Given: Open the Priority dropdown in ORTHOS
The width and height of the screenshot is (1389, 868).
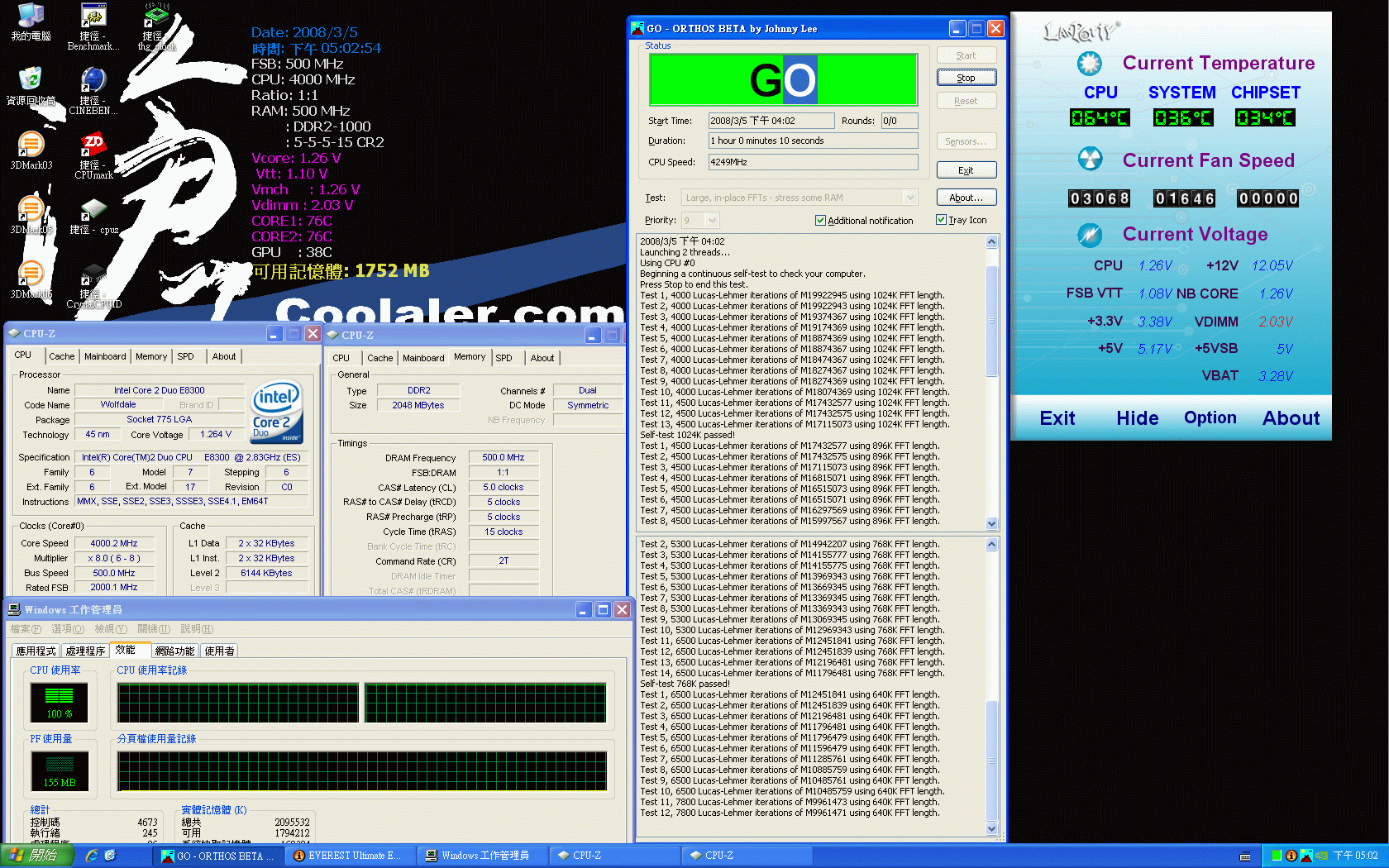Looking at the screenshot, I should pyautogui.click(x=712, y=220).
